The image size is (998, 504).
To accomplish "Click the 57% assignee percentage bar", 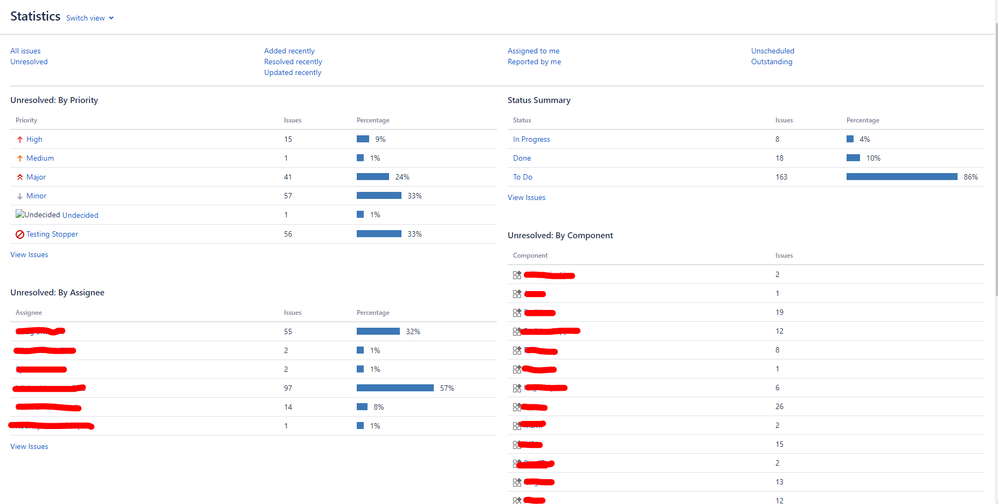I will pyautogui.click(x=395, y=388).
